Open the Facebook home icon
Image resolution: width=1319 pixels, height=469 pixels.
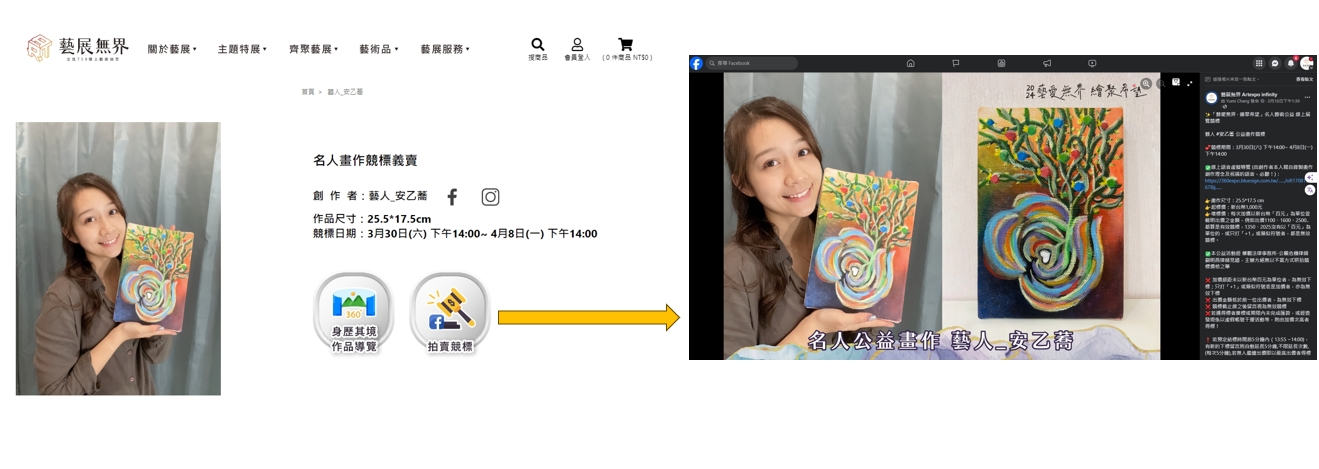(x=910, y=63)
